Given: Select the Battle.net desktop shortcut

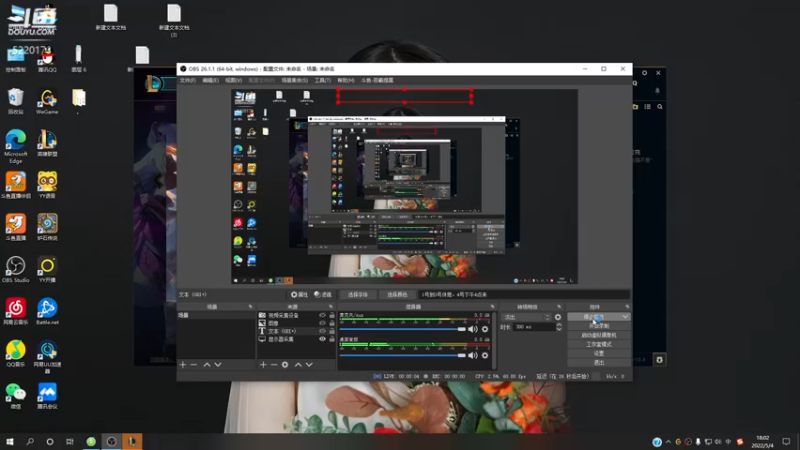Looking at the screenshot, I should (47, 311).
